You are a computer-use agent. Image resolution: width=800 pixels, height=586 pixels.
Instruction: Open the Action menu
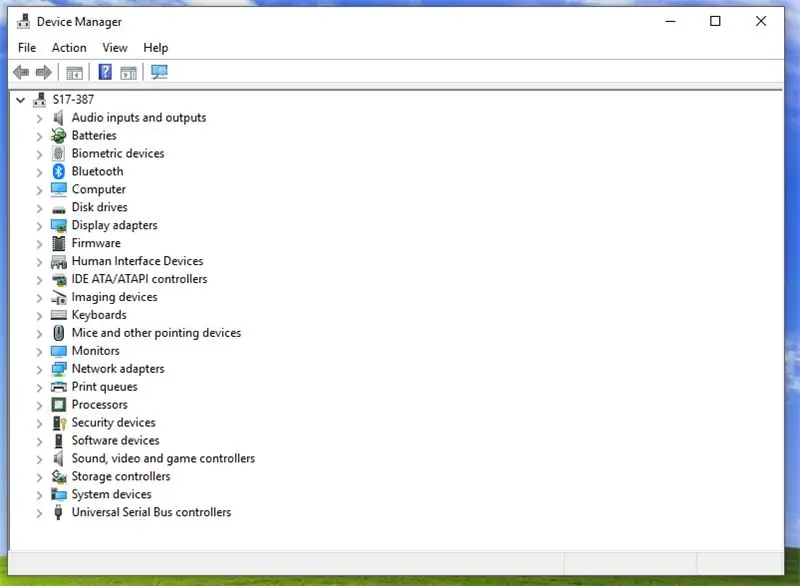[x=69, y=47]
